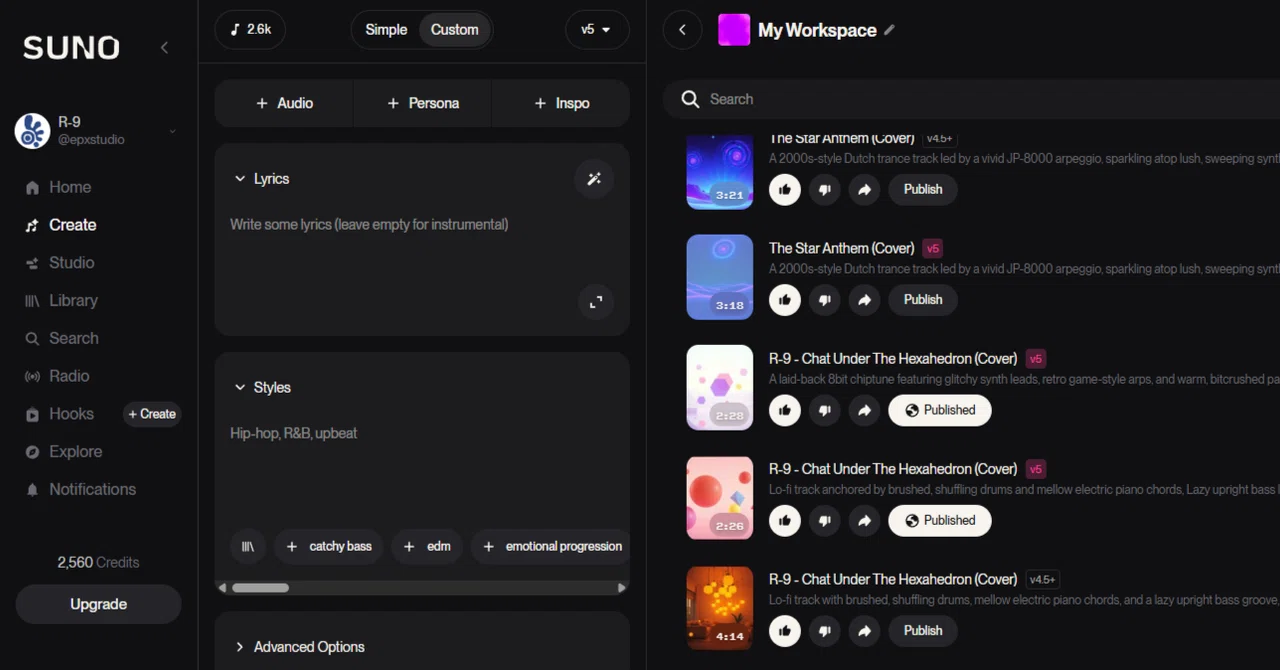Click the style tags horizontal scrollbar
Screen dimensions: 1280x670
tap(261, 588)
